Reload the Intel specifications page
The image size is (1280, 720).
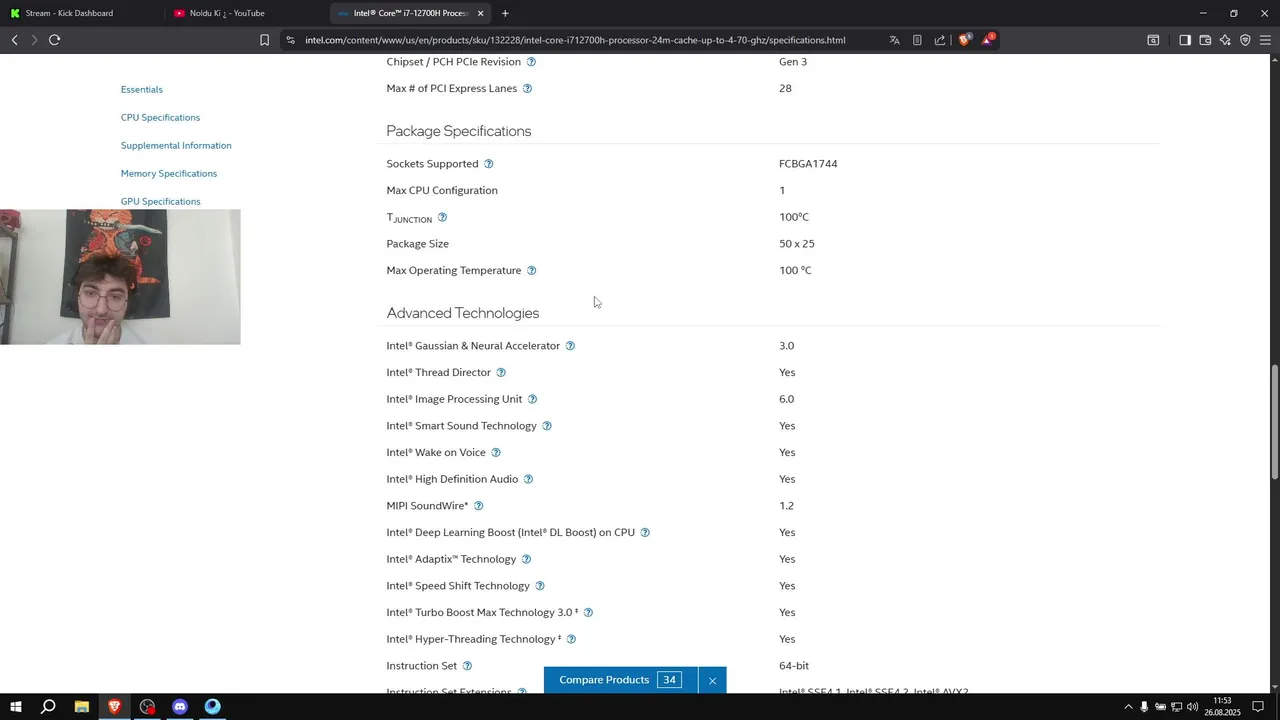tap(55, 40)
